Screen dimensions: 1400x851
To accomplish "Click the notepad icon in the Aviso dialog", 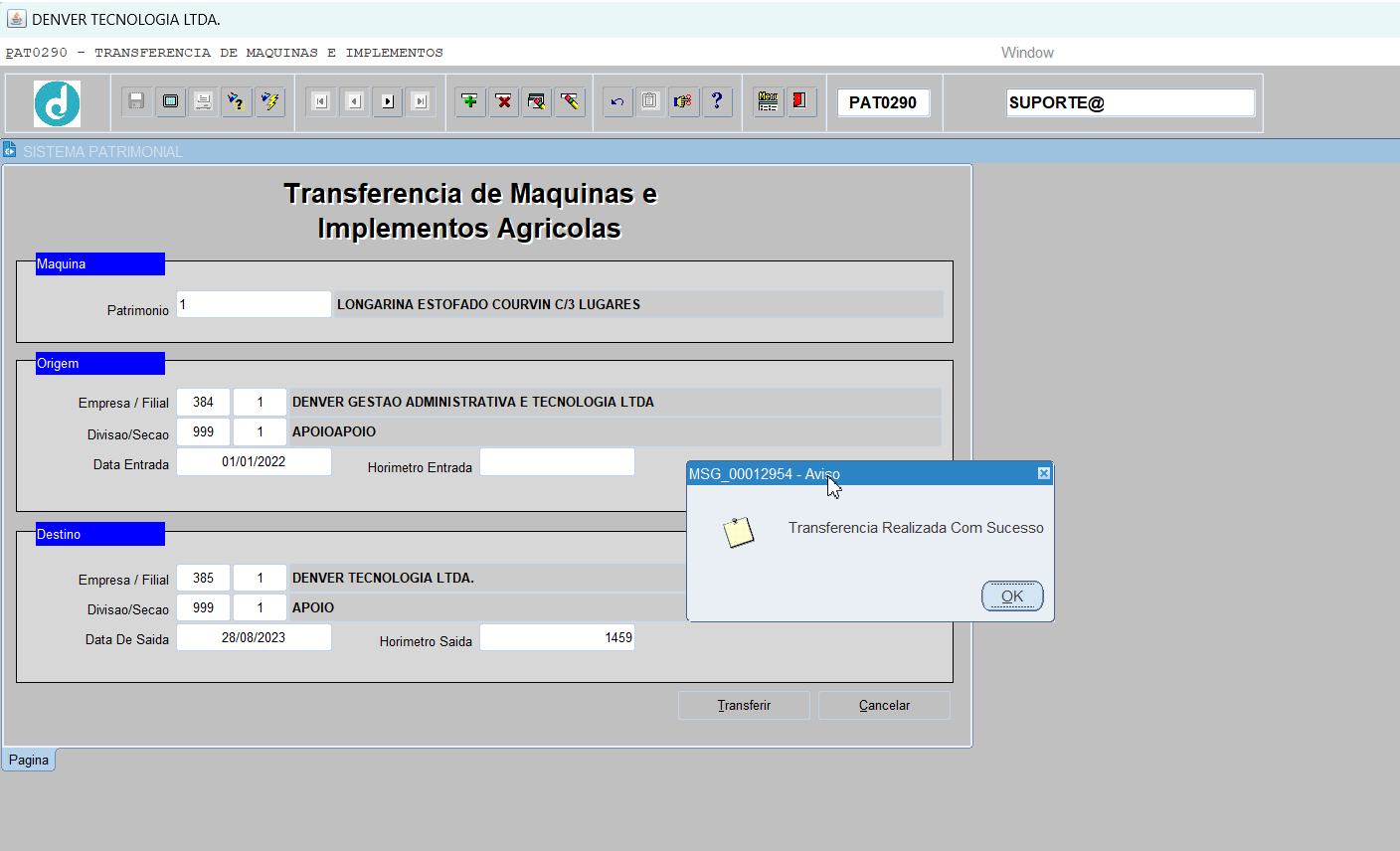I will pyautogui.click(x=739, y=533).
